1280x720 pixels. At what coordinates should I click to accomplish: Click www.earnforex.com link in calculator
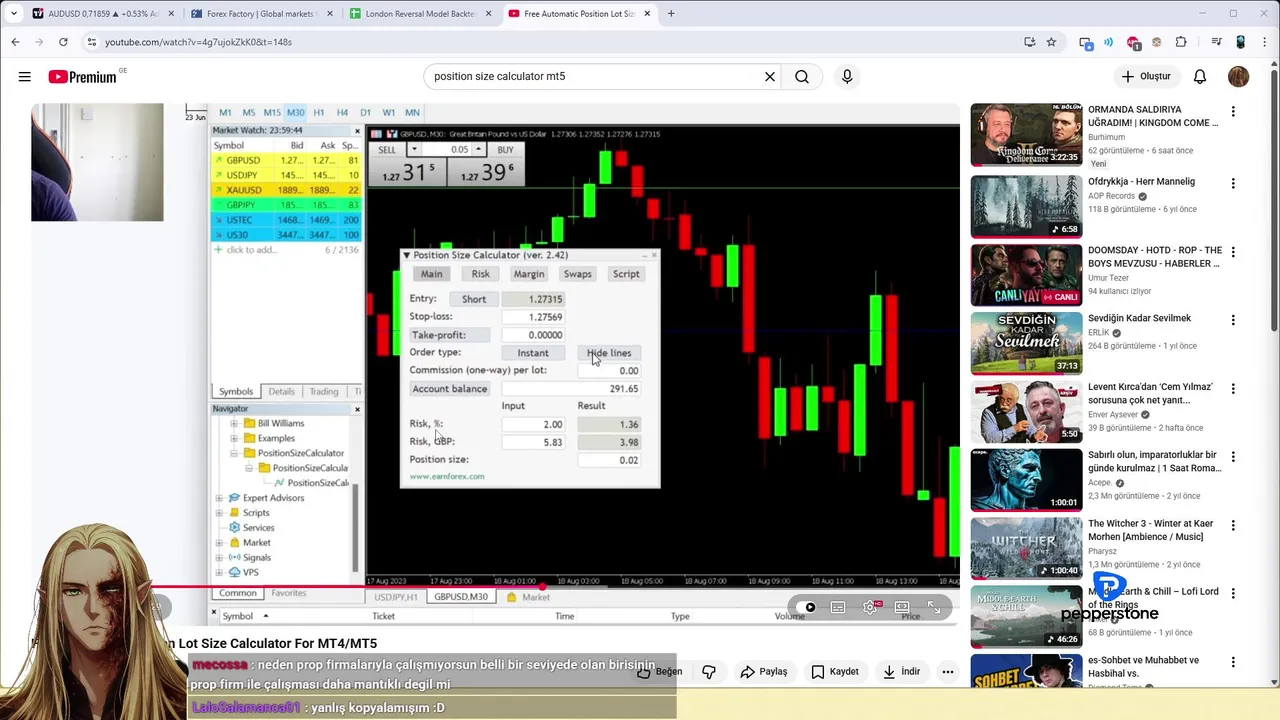pos(447,477)
